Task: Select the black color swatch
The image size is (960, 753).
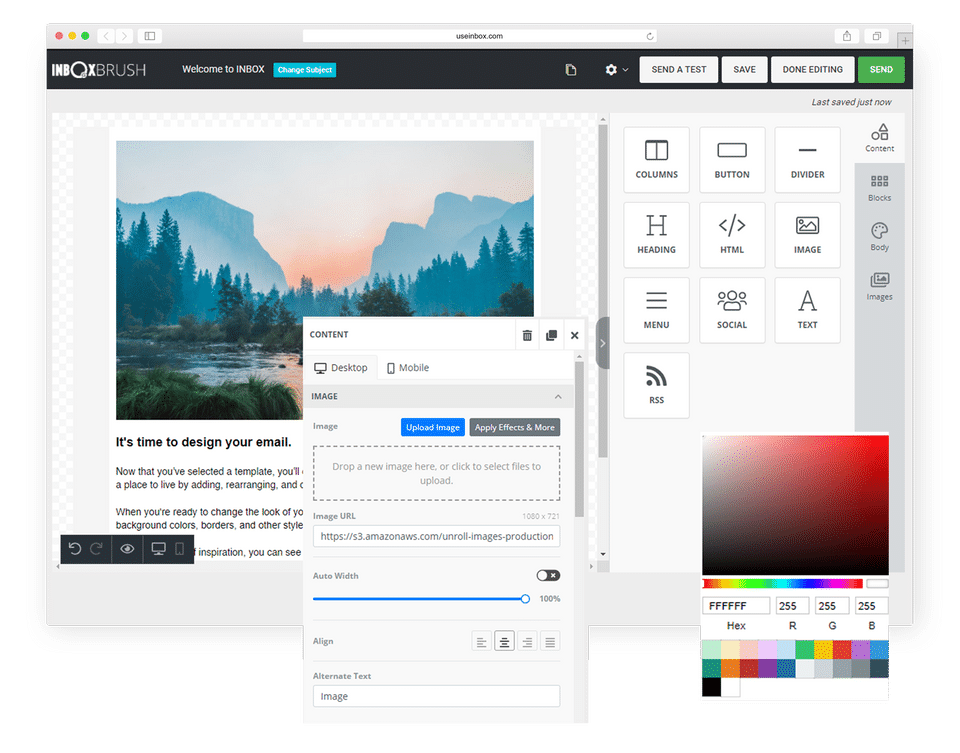Action: (x=711, y=687)
